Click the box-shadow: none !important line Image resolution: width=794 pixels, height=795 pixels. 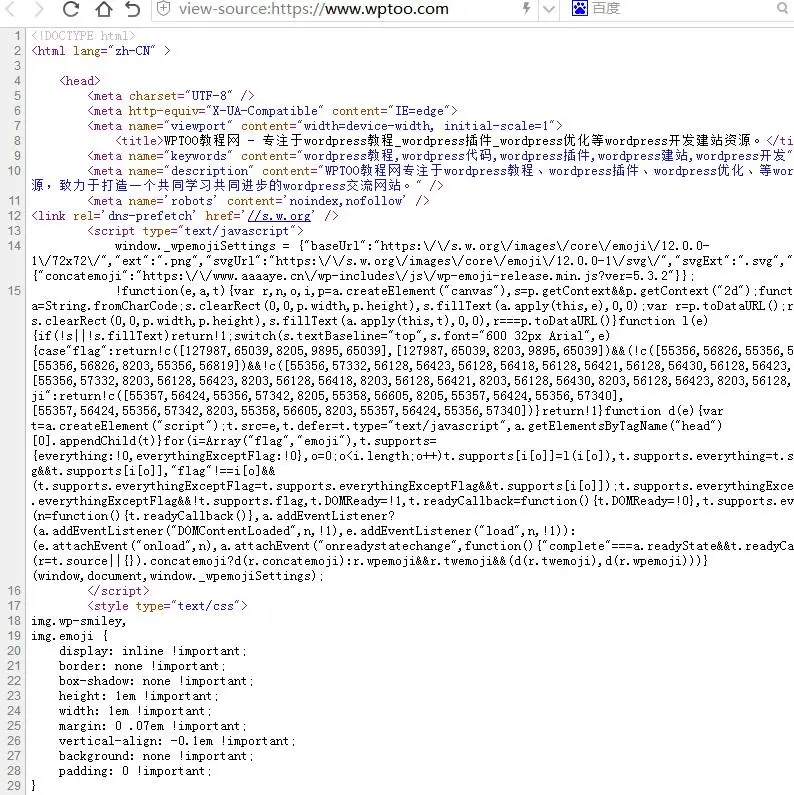pyautogui.click(x=156, y=681)
